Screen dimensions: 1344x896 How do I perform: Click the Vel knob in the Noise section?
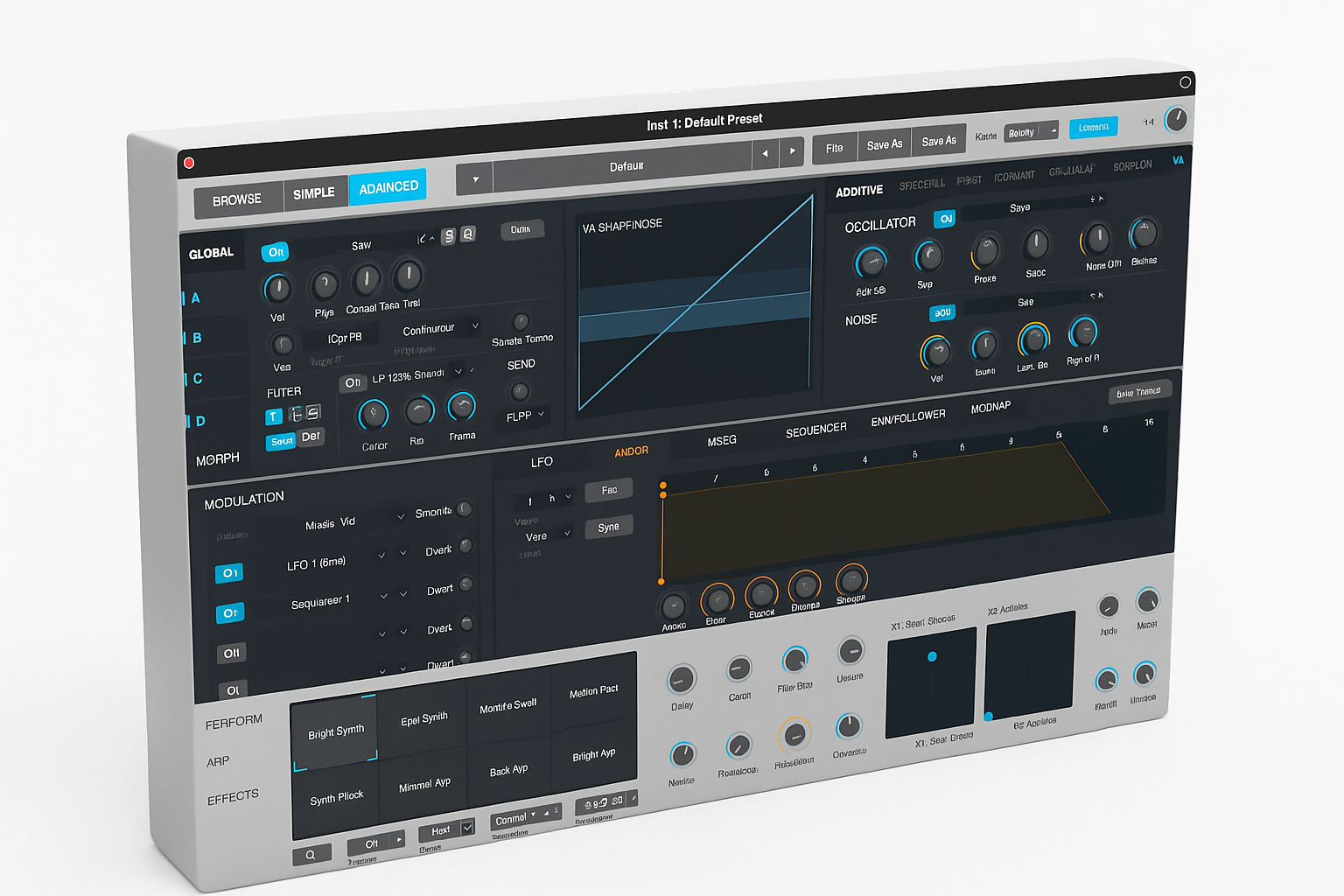(x=936, y=353)
